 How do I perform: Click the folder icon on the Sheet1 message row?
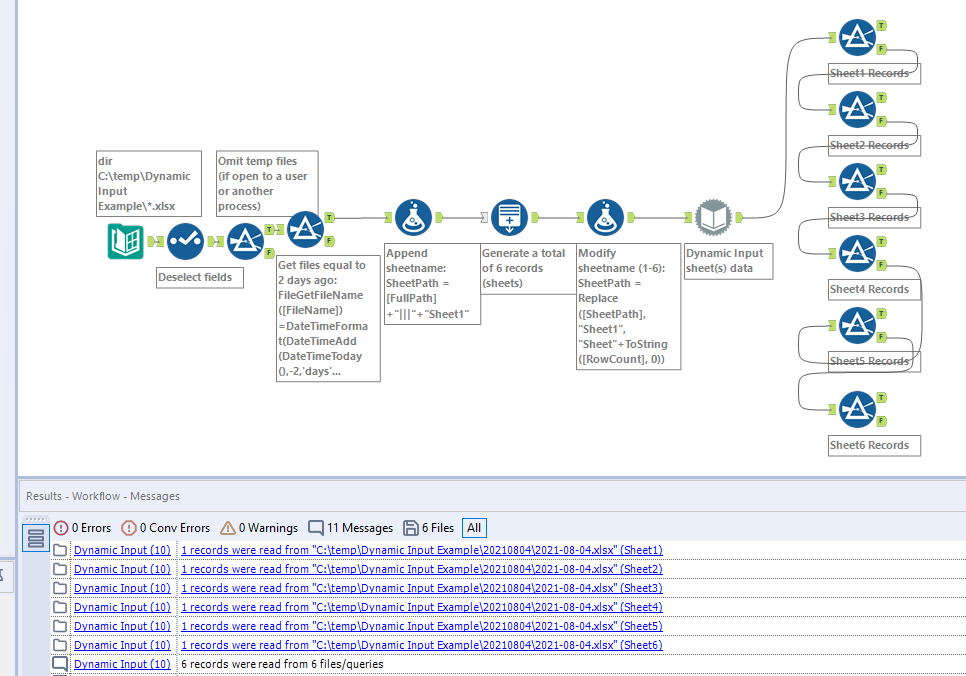pyautogui.click(x=60, y=550)
